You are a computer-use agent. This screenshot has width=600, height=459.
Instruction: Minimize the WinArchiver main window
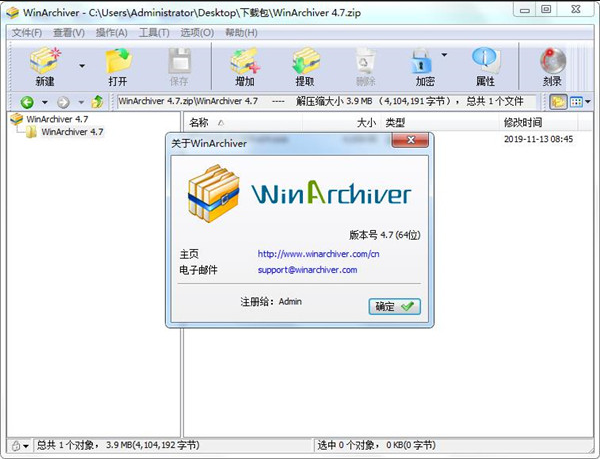tap(525, 10)
